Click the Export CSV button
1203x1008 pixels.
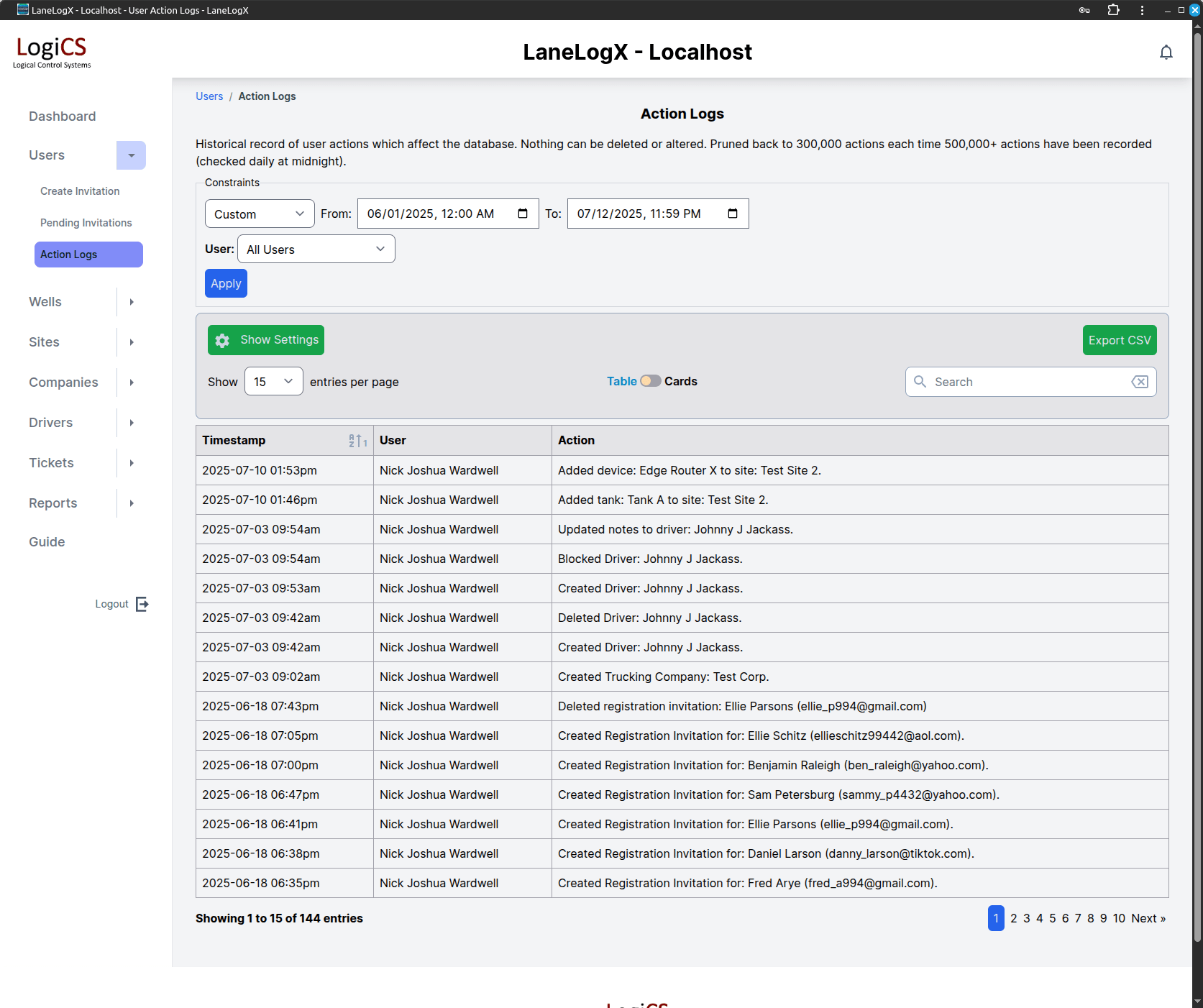[x=1119, y=340]
